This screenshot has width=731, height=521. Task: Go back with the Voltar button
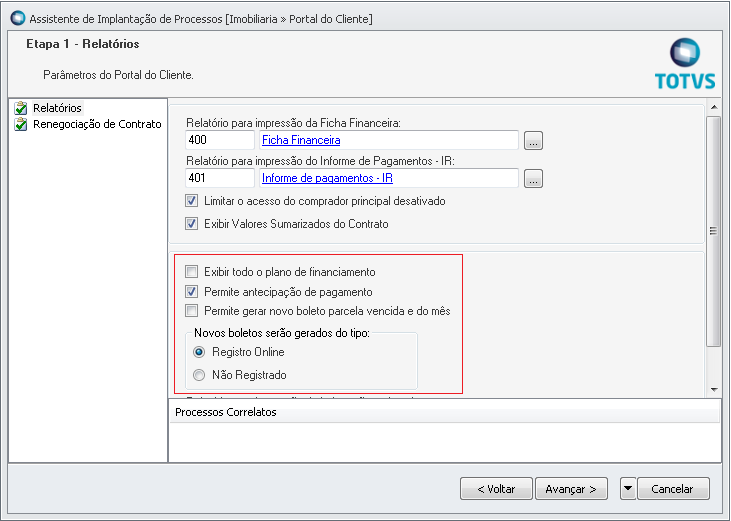pos(496,489)
